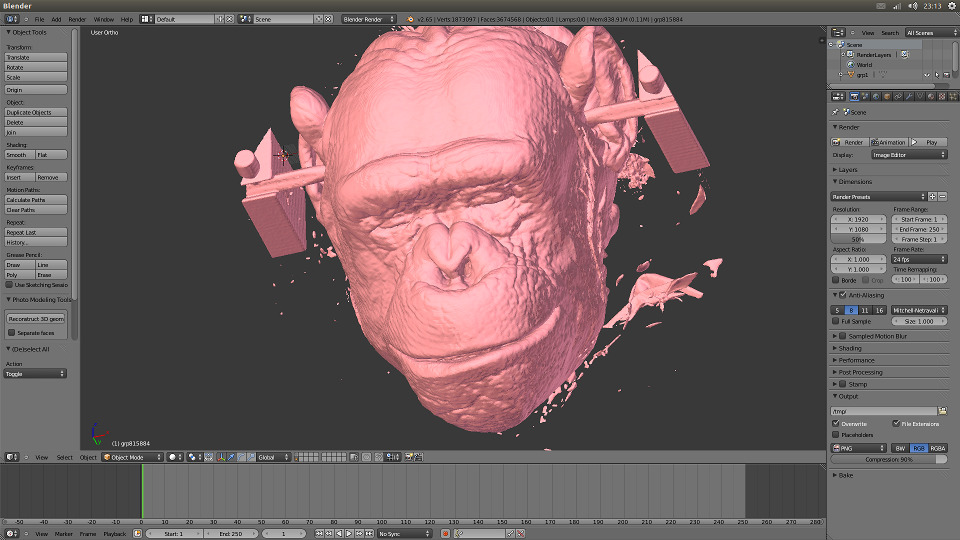This screenshot has height=540, width=960.
Task: Select the translate manipulator arrow icon
Action: point(231,457)
